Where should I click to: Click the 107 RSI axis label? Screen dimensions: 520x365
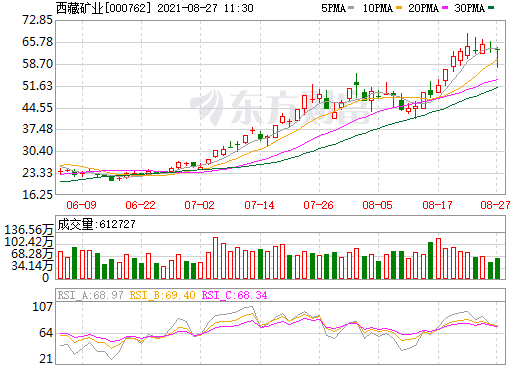coord(43,306)
